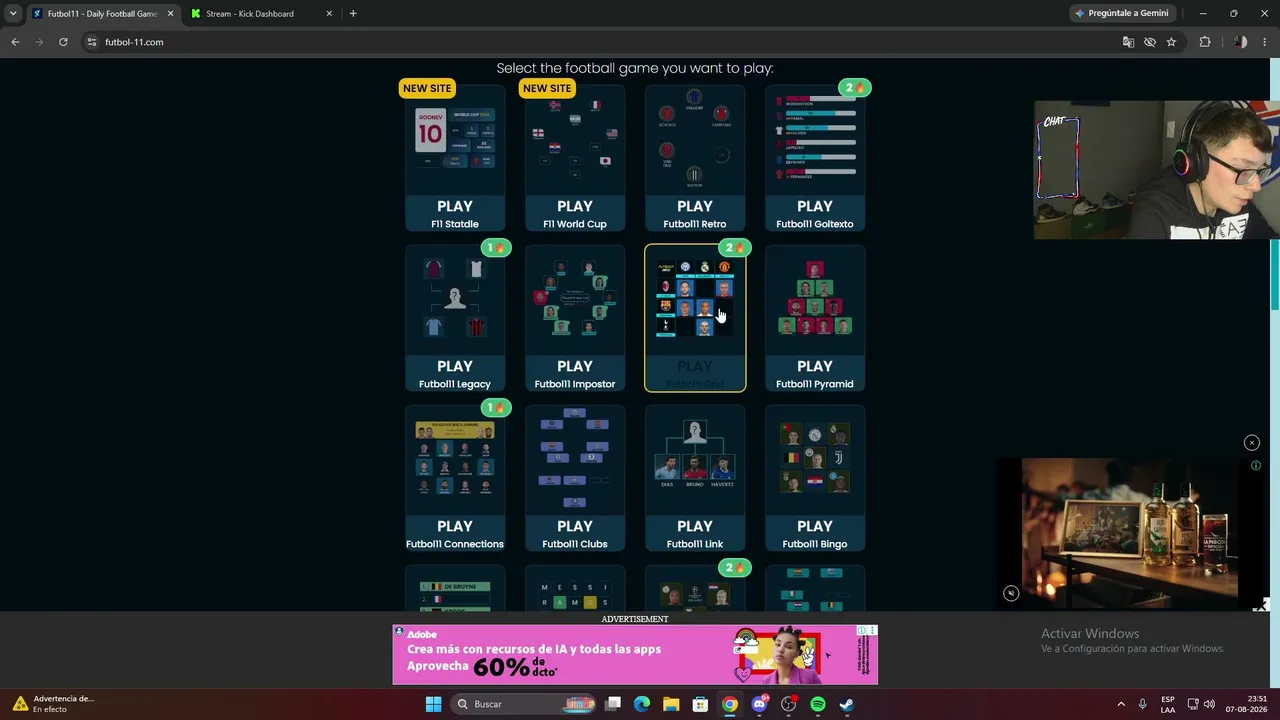Click the streak badge on Futbol11 Connections

point(495,408)
